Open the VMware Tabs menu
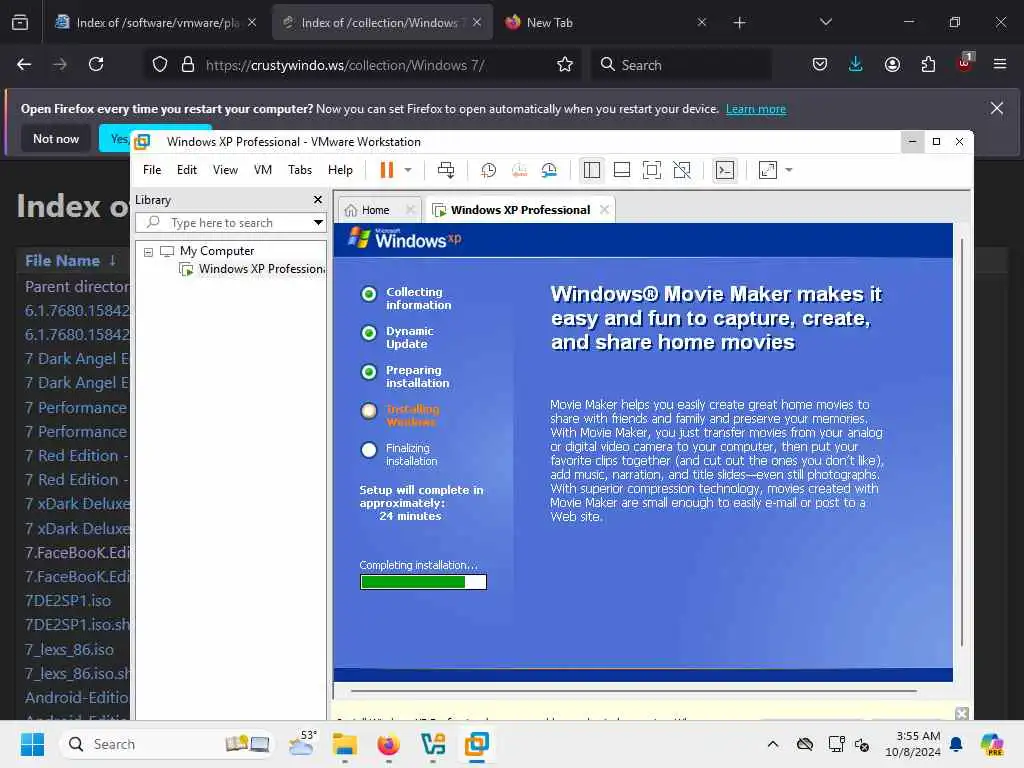Viewport: 1024px width, 768px height. [300, 170]
